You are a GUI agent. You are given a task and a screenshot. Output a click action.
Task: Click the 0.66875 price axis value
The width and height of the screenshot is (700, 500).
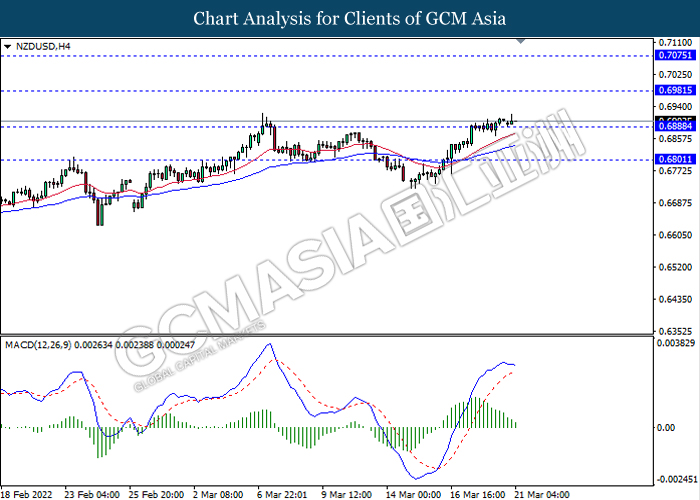(675, 203)
